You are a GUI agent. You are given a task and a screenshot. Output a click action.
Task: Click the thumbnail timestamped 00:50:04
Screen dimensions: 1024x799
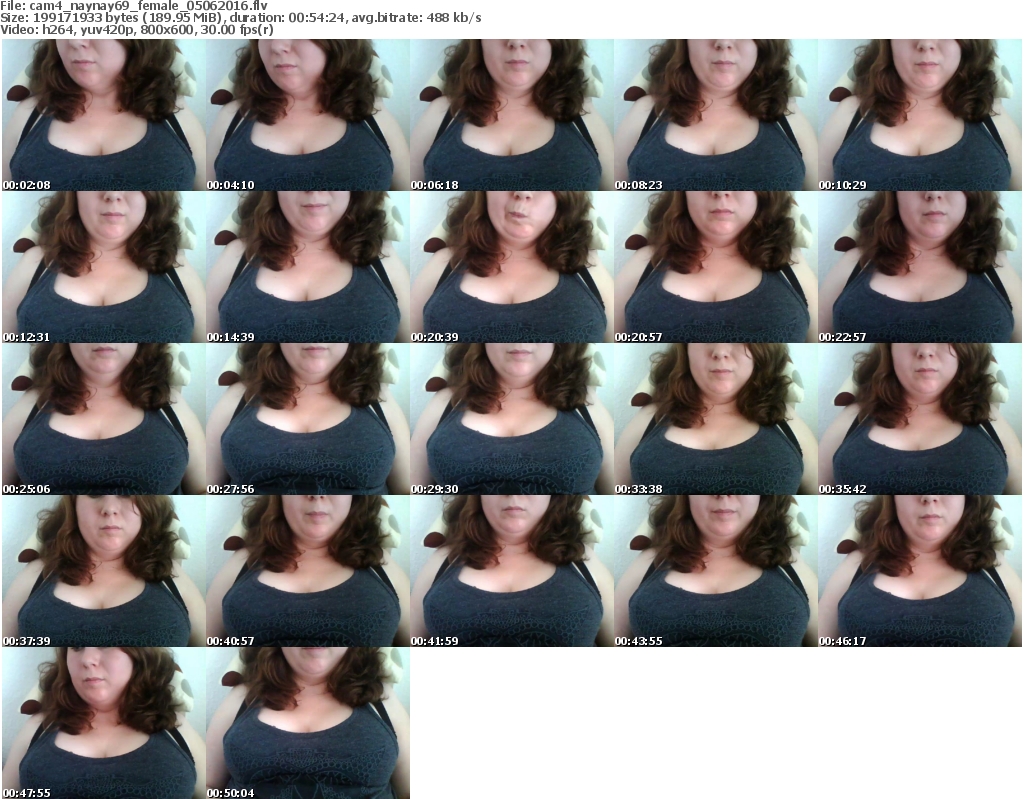click(x=308, y=723)
